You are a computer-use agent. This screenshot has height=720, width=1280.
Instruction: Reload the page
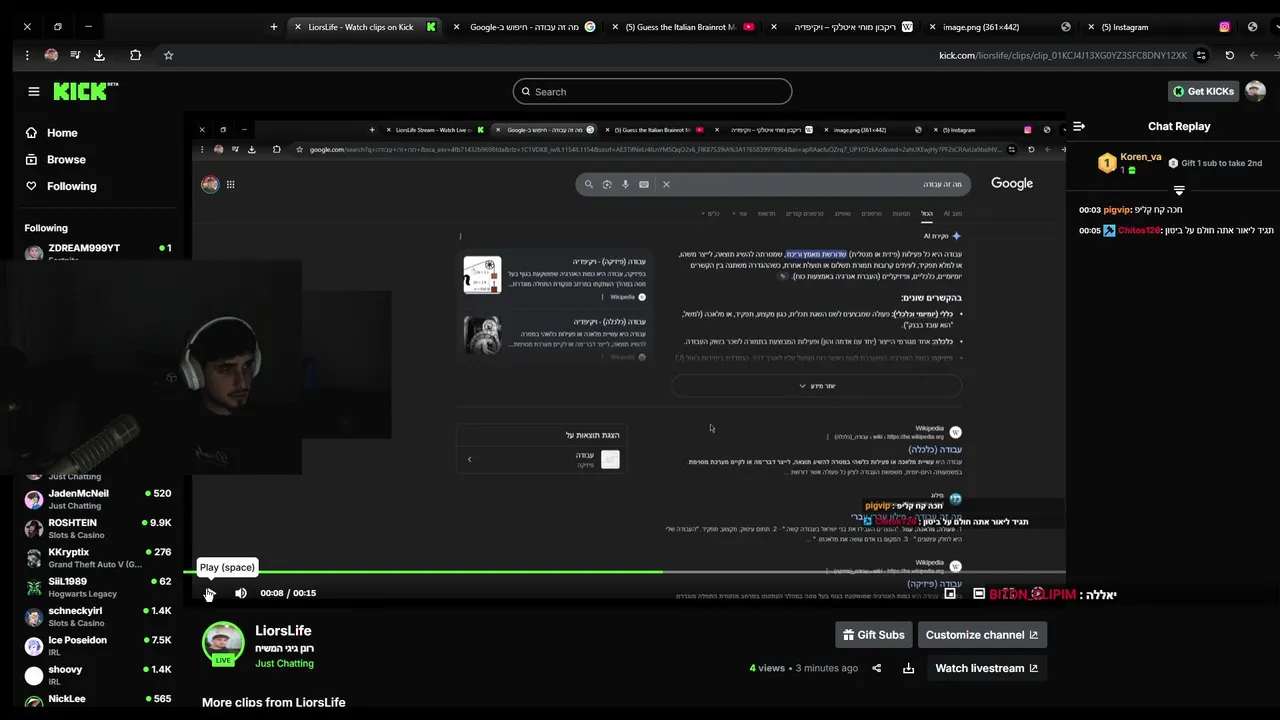click(1229, 55)
